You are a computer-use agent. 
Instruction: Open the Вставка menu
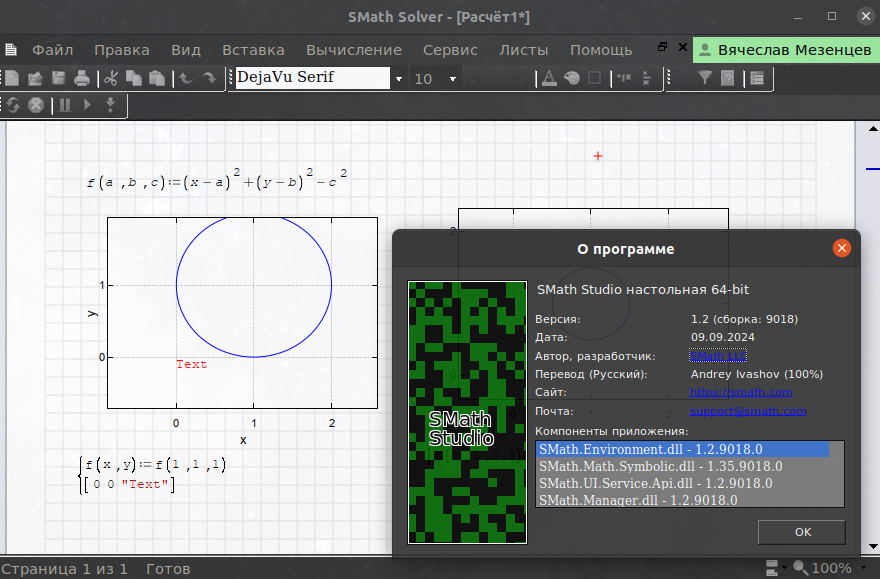pos(253,49)
